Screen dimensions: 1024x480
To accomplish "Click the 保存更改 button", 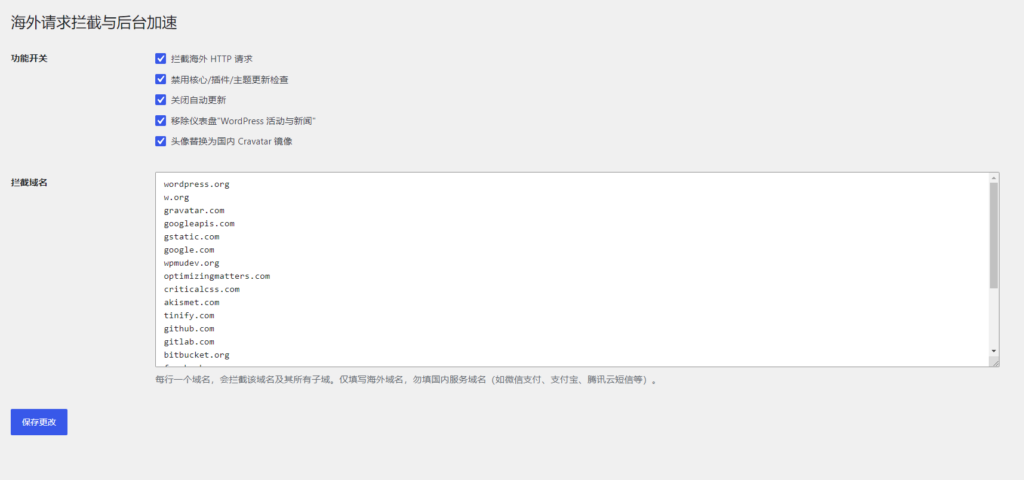I will (x=39, y=422).
